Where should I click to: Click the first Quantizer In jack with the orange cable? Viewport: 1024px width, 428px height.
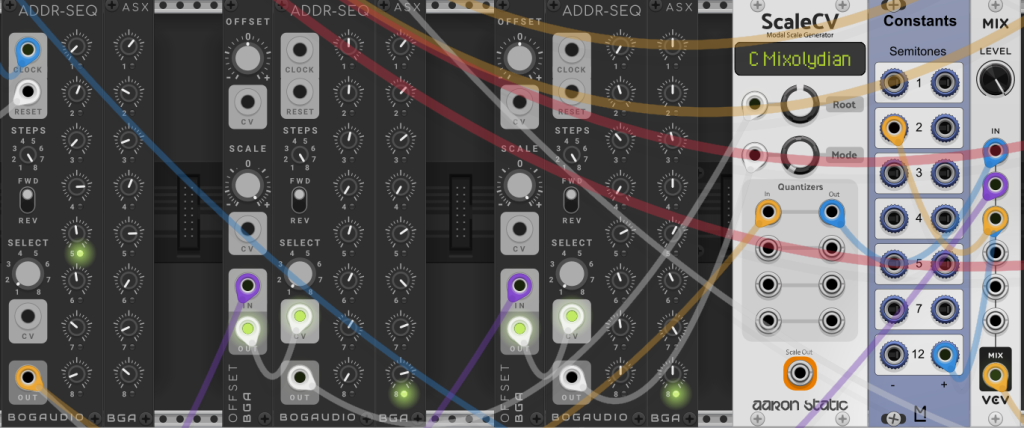[767, 212]
